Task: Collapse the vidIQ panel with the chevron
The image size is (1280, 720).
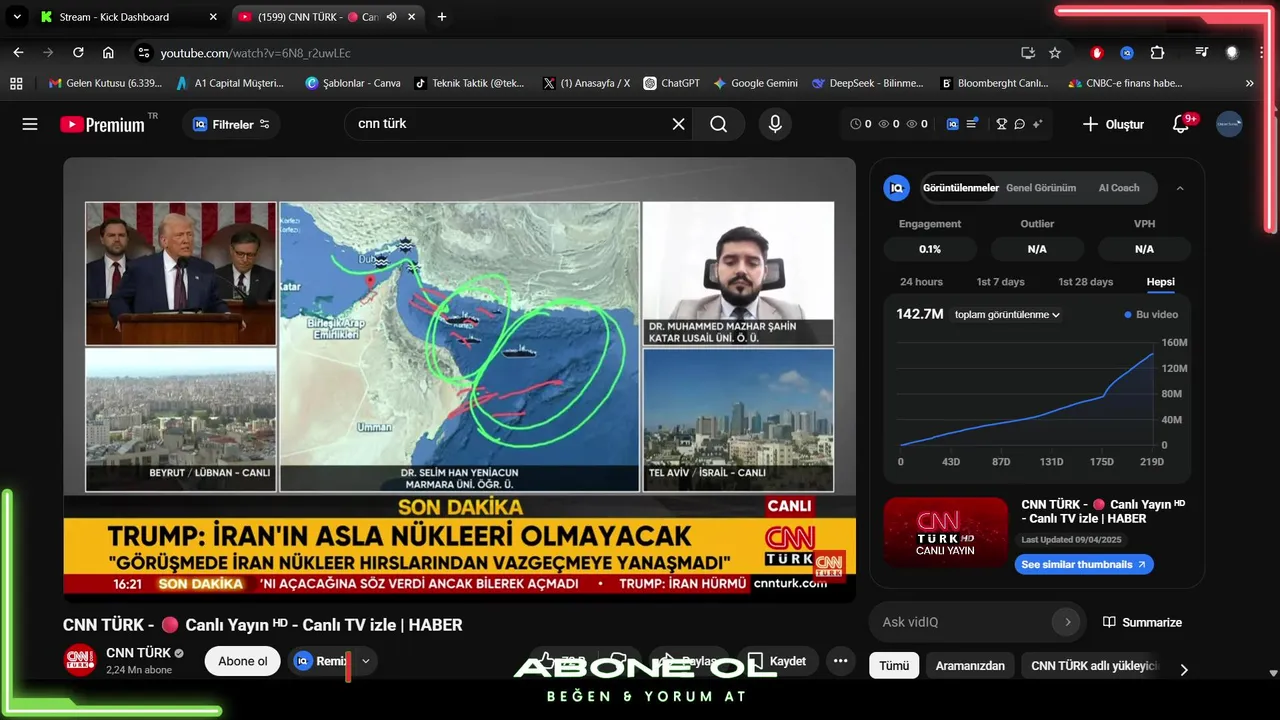Action: 1180,188
